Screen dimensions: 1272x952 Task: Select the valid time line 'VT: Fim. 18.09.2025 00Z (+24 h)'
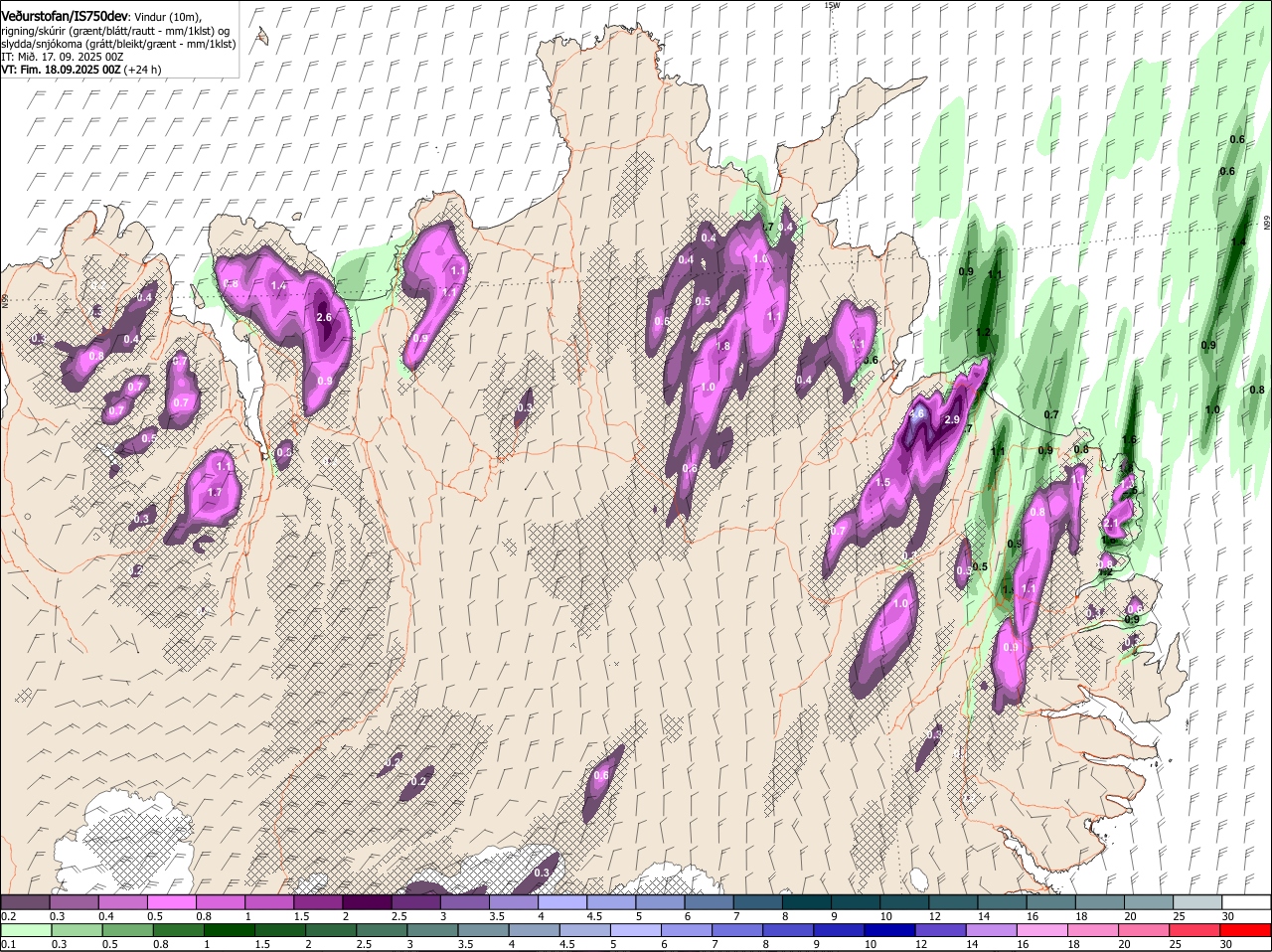pos(80,70)
